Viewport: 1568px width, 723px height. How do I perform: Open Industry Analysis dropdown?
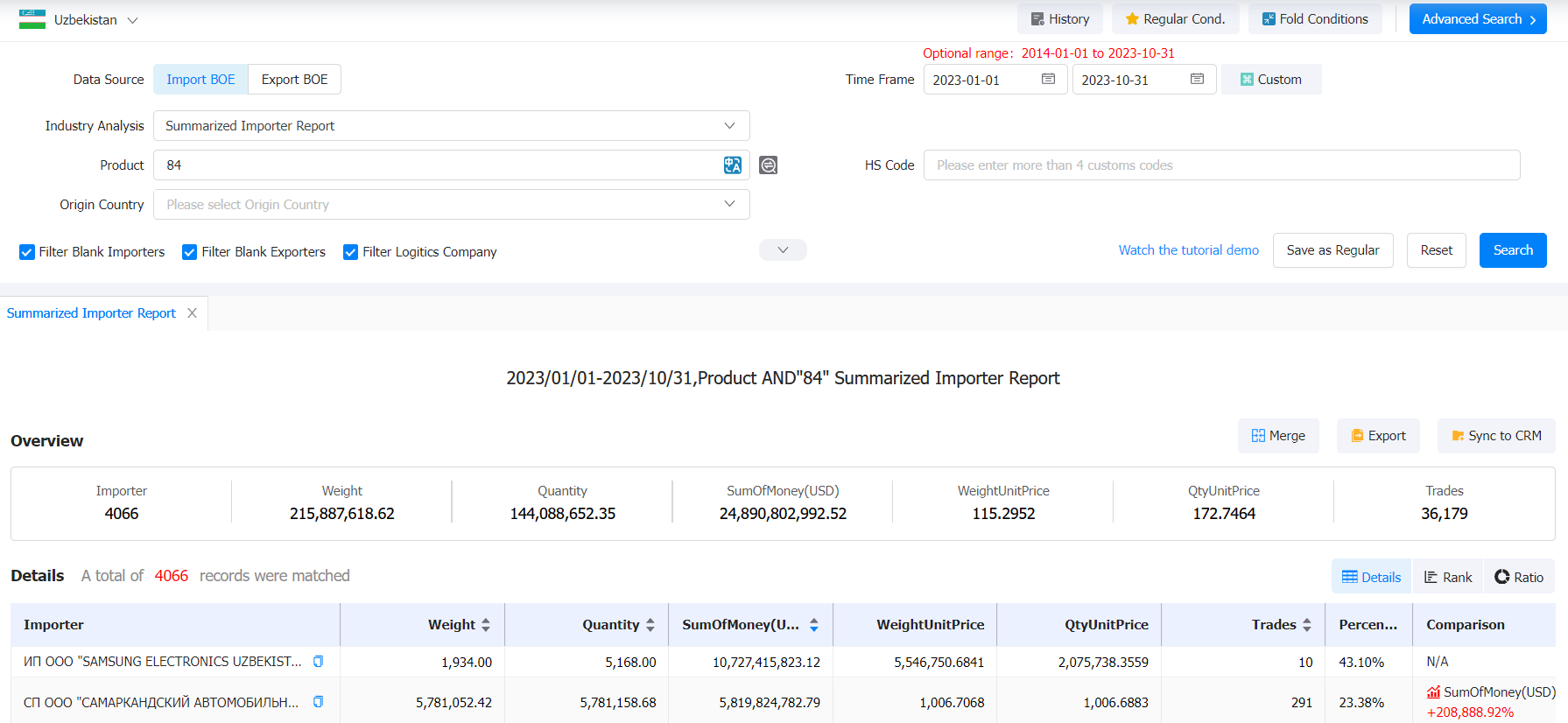point(452,126)
